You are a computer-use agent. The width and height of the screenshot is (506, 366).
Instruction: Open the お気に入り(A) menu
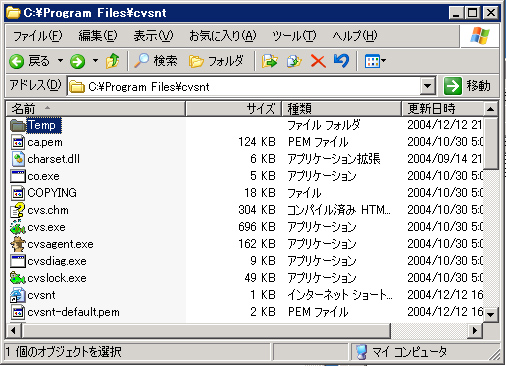(x=223, y=36)
